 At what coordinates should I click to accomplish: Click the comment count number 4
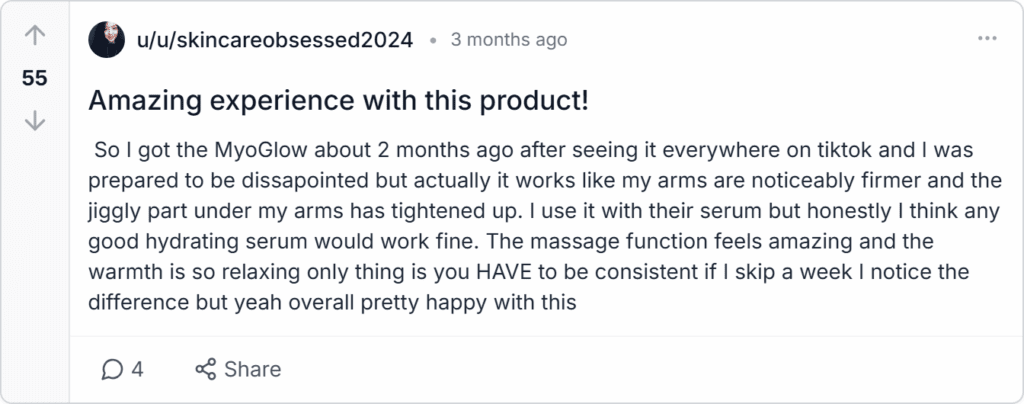137,369
